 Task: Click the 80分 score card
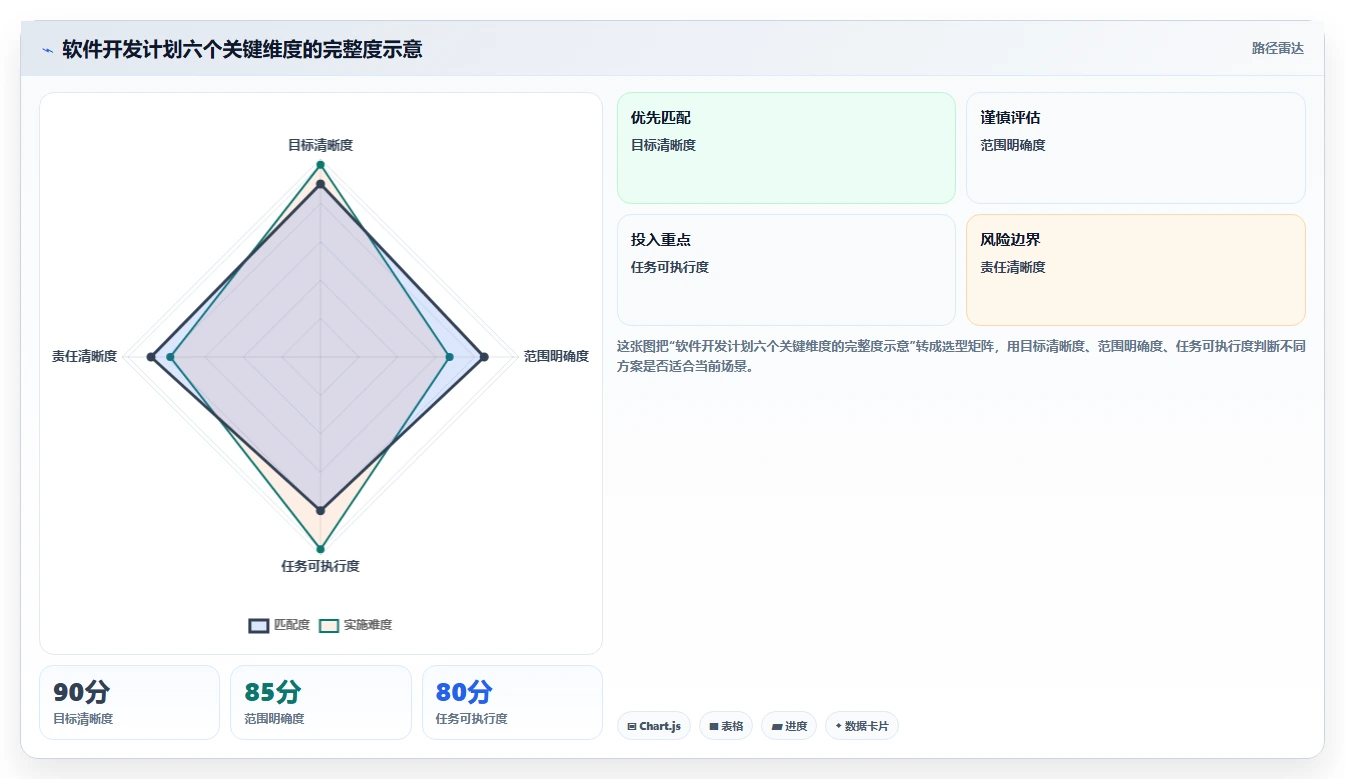click(x=512, y=702)
